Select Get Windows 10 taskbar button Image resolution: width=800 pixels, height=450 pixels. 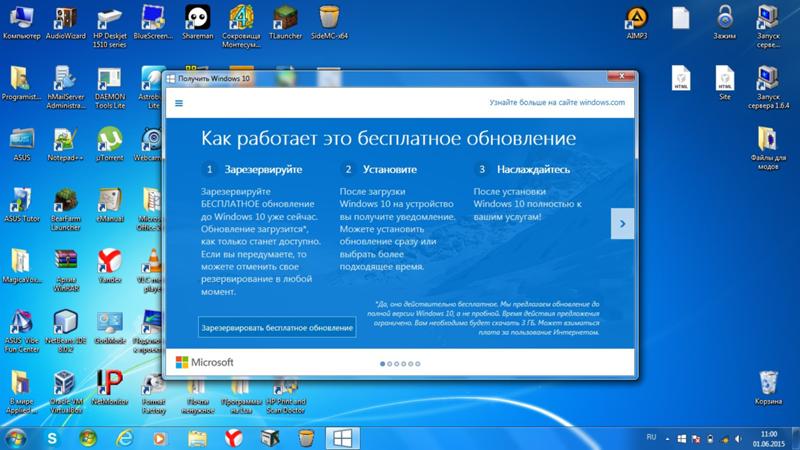[342, 438]
